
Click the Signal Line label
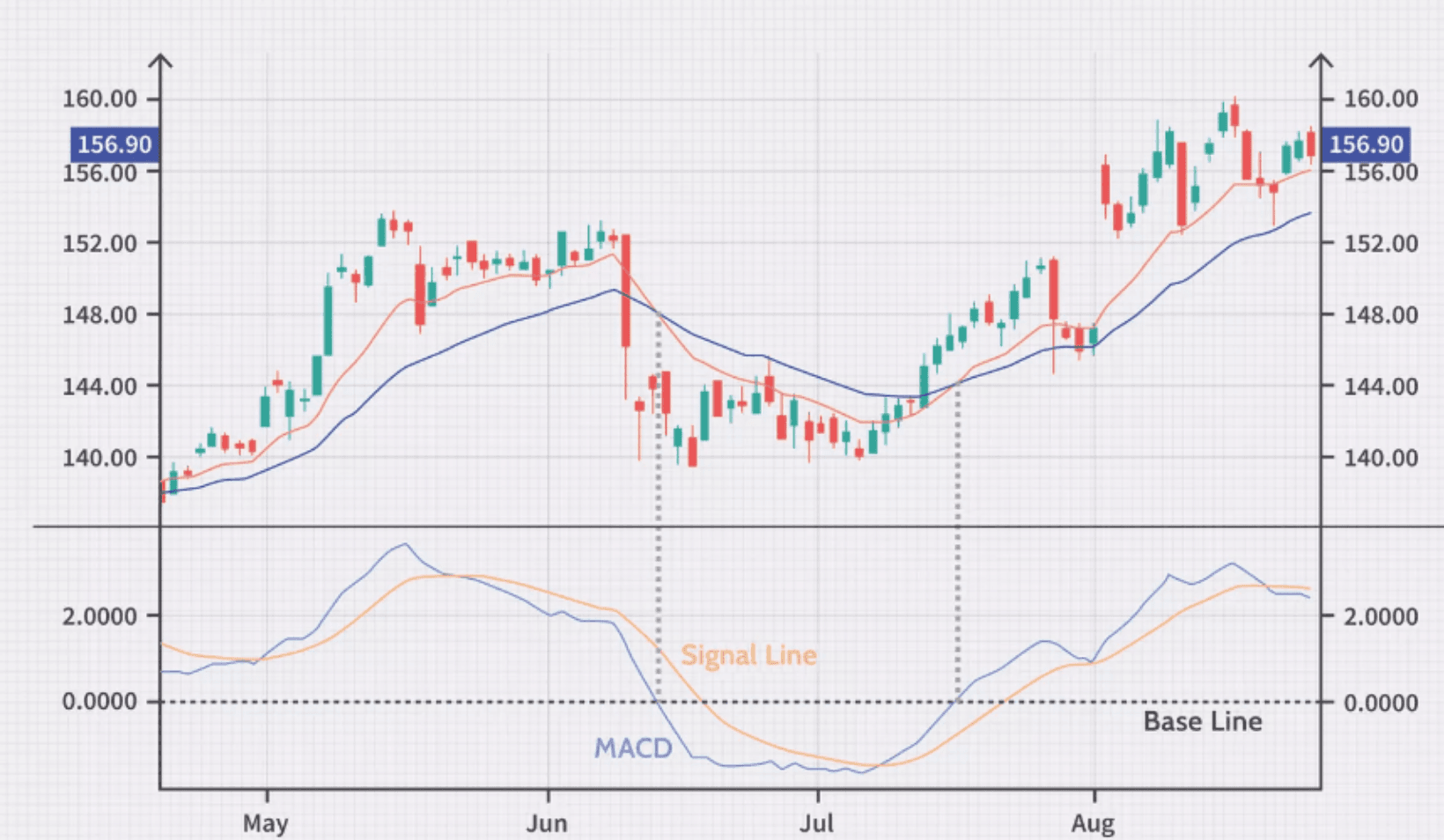coord(748,655)
